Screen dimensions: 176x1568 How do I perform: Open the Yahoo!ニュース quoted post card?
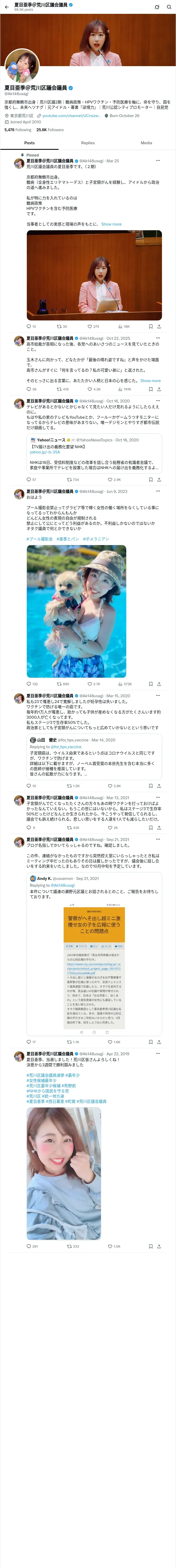[94, 453]
